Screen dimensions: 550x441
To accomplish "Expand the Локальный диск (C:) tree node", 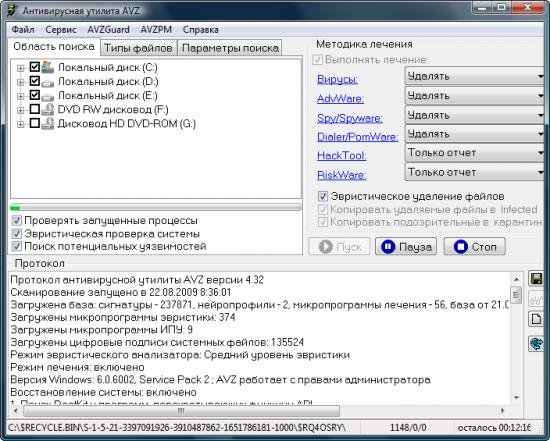I will tap(20, 68).
